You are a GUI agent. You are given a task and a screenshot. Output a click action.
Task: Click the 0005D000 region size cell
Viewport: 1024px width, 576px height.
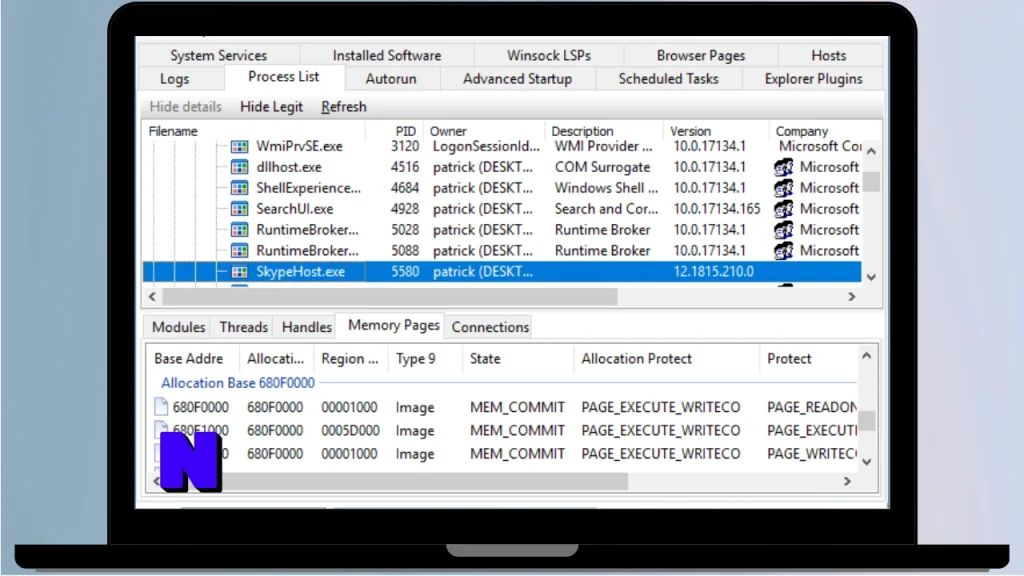(x=349, y=430)
